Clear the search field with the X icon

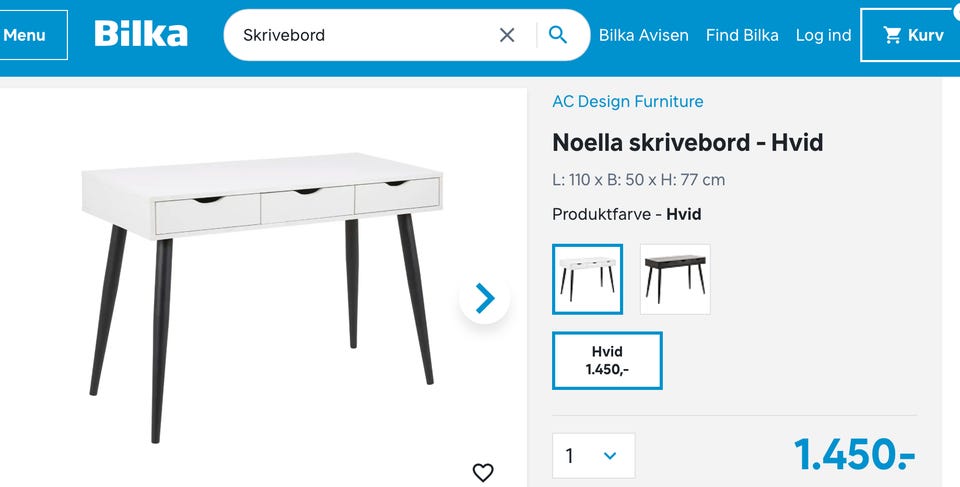507,35
